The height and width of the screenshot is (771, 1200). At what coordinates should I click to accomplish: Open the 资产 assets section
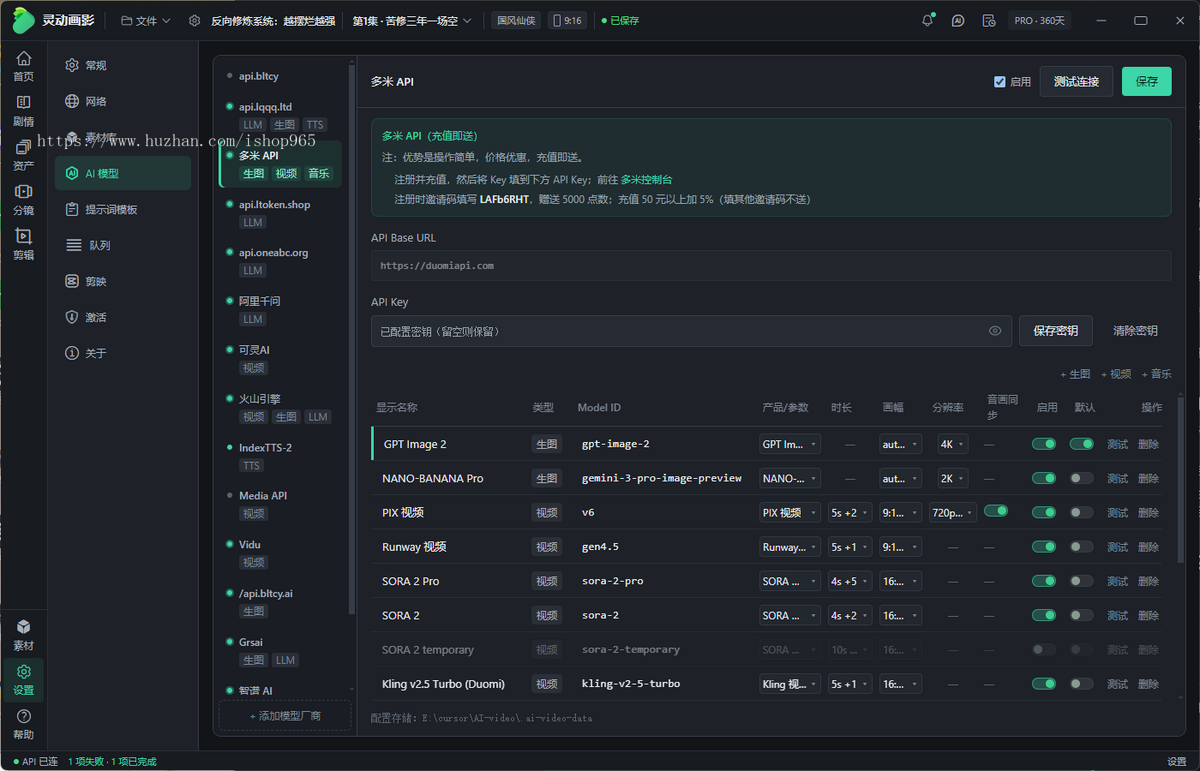click(x=23, y=156)
